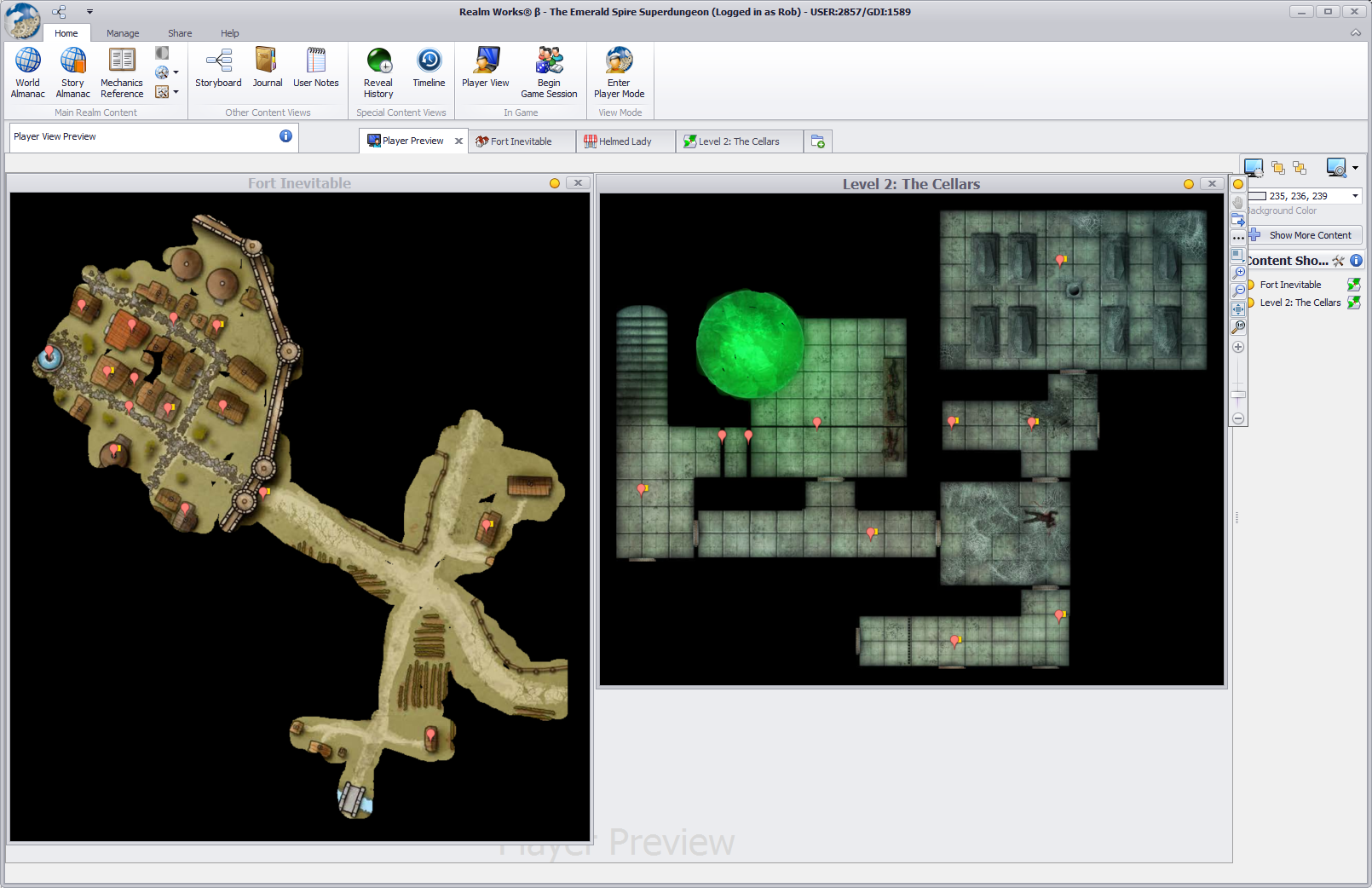The image size is (1372, 888).
Task: Open Reveal History
Action: point(378,73)
